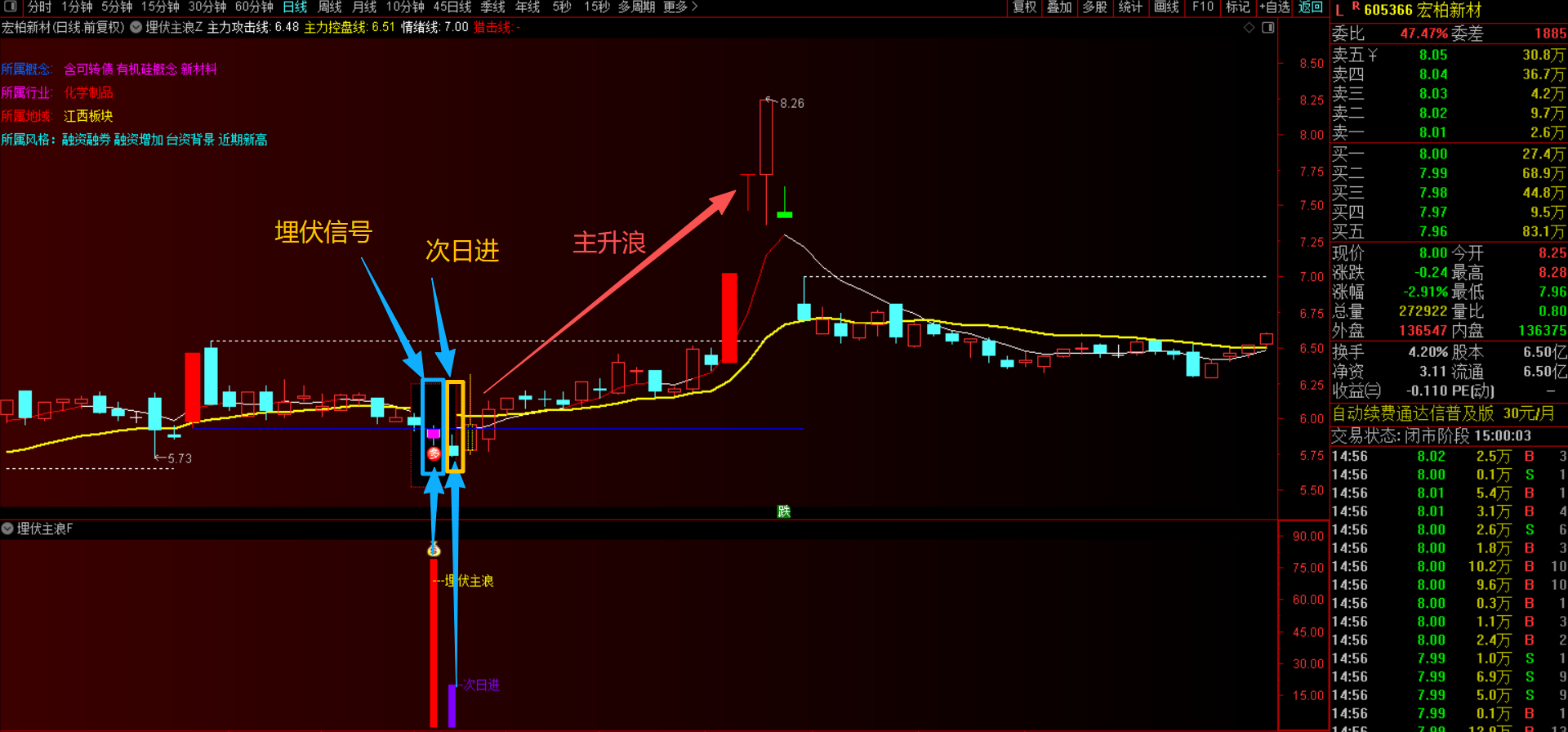Select the 10分钟 period tab
Viewport: 1568px width, 732px height.
(405, 7)
